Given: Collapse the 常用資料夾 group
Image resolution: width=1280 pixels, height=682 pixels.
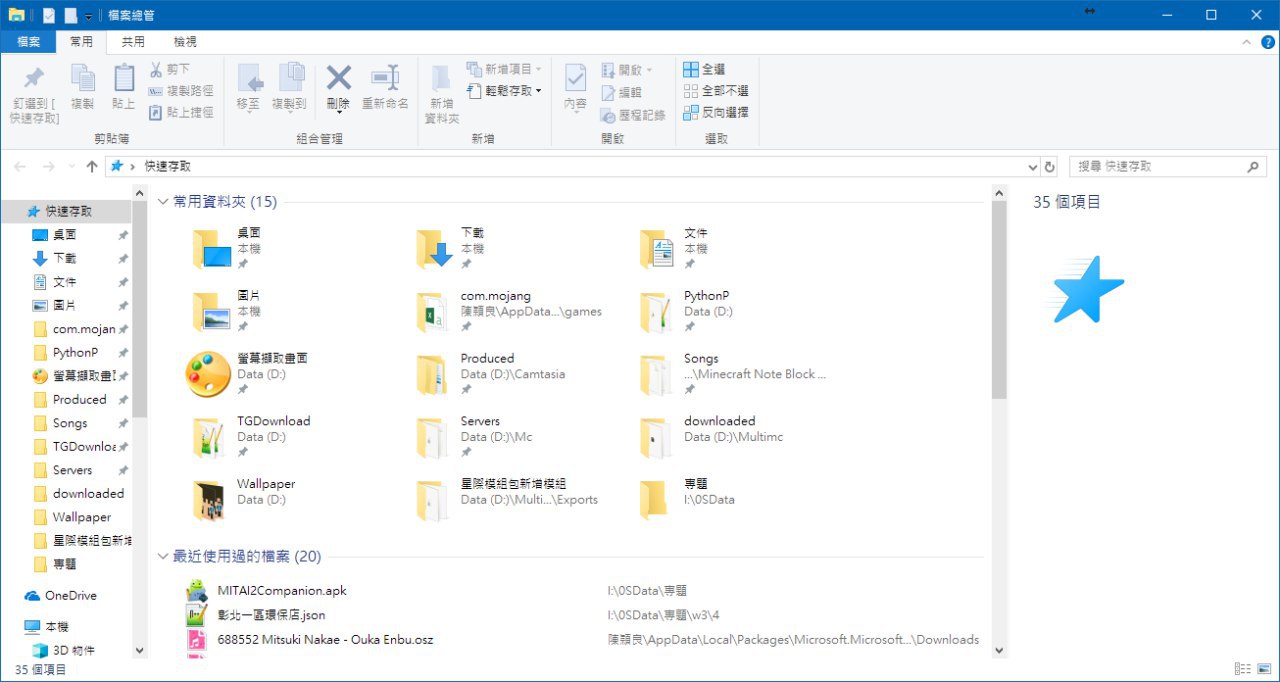Looking at the screenshot, I should [163, 202].
